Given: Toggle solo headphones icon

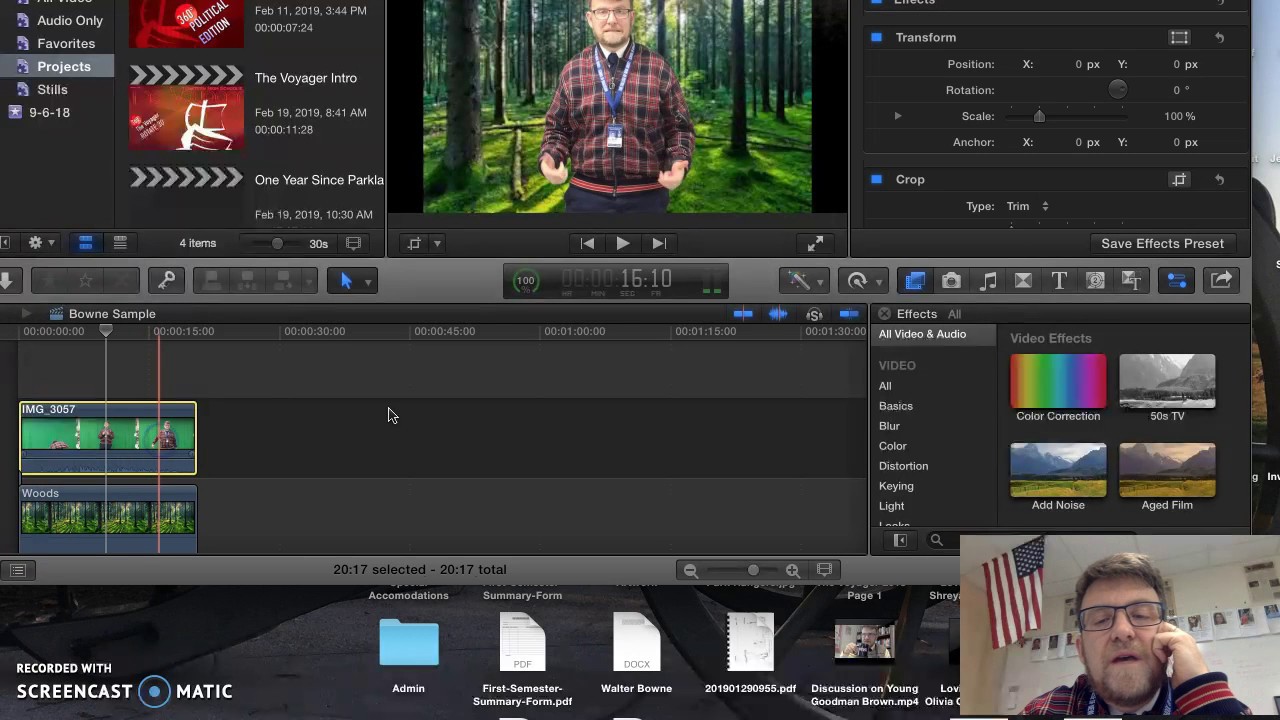Looking at the screenshot, I should click(815, 314).
